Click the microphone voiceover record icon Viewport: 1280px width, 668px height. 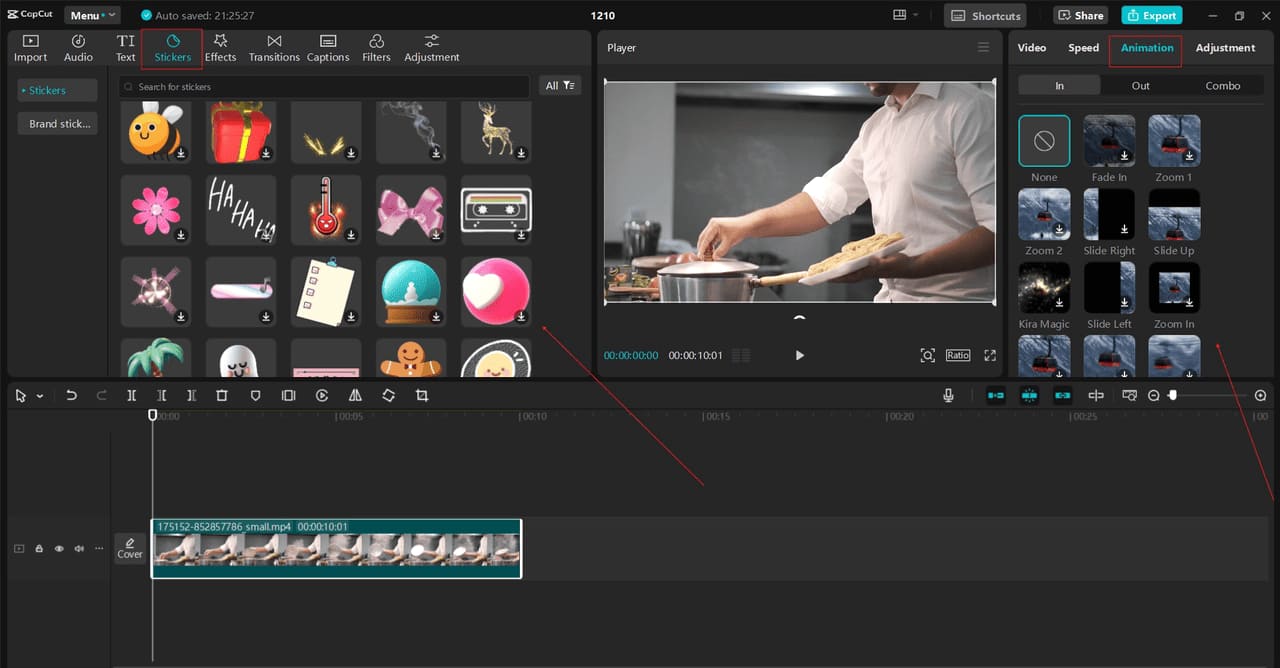coord(948,396)
